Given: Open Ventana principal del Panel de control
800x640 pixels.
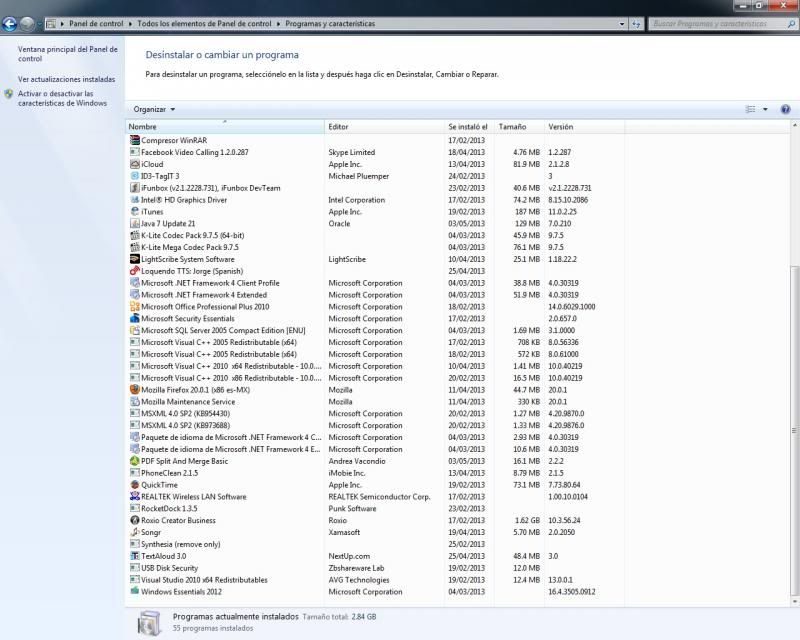Looking at the screenshot, I should [68, 54].
